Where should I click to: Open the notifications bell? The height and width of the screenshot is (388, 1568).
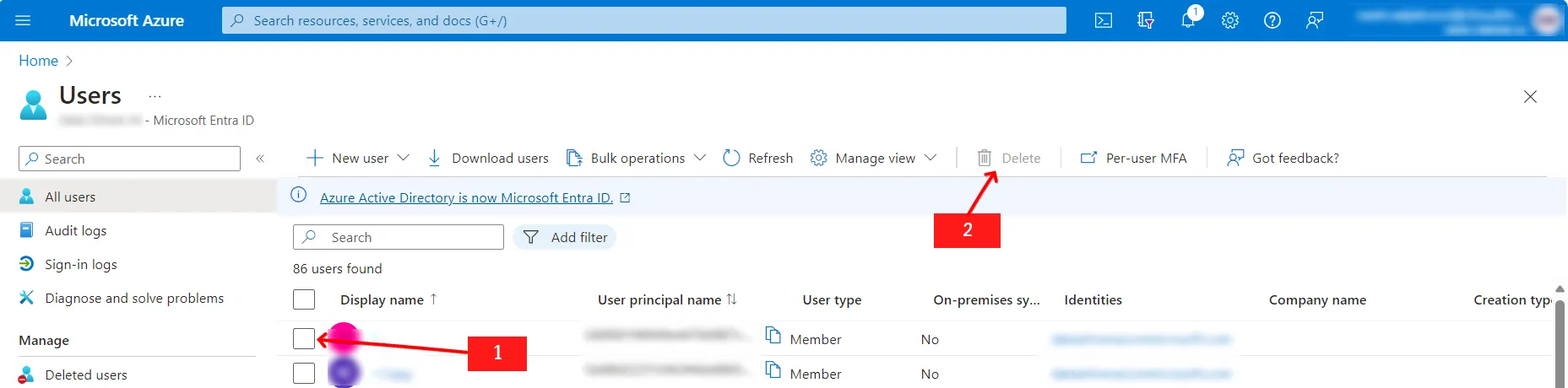pos(1188,20)
